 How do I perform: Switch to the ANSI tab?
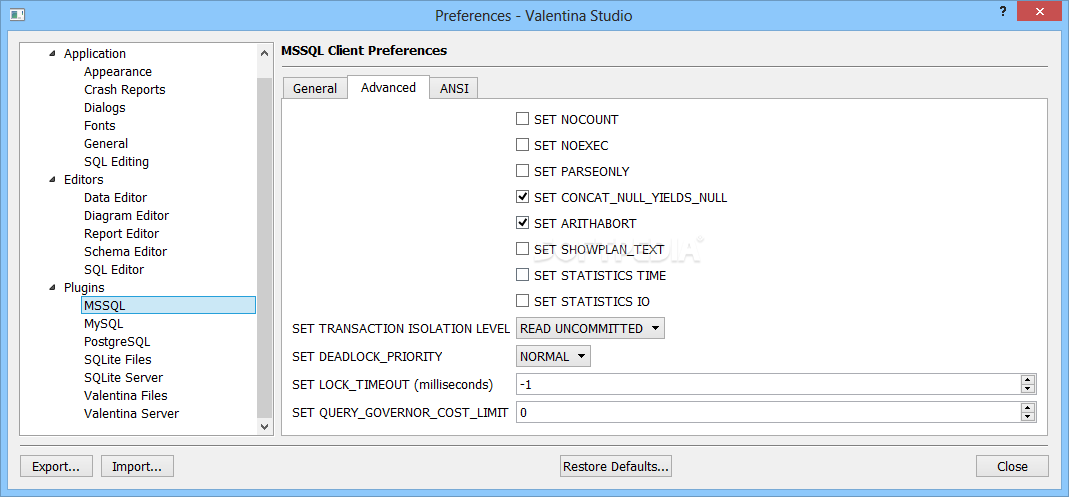click(x=454, y=88)
